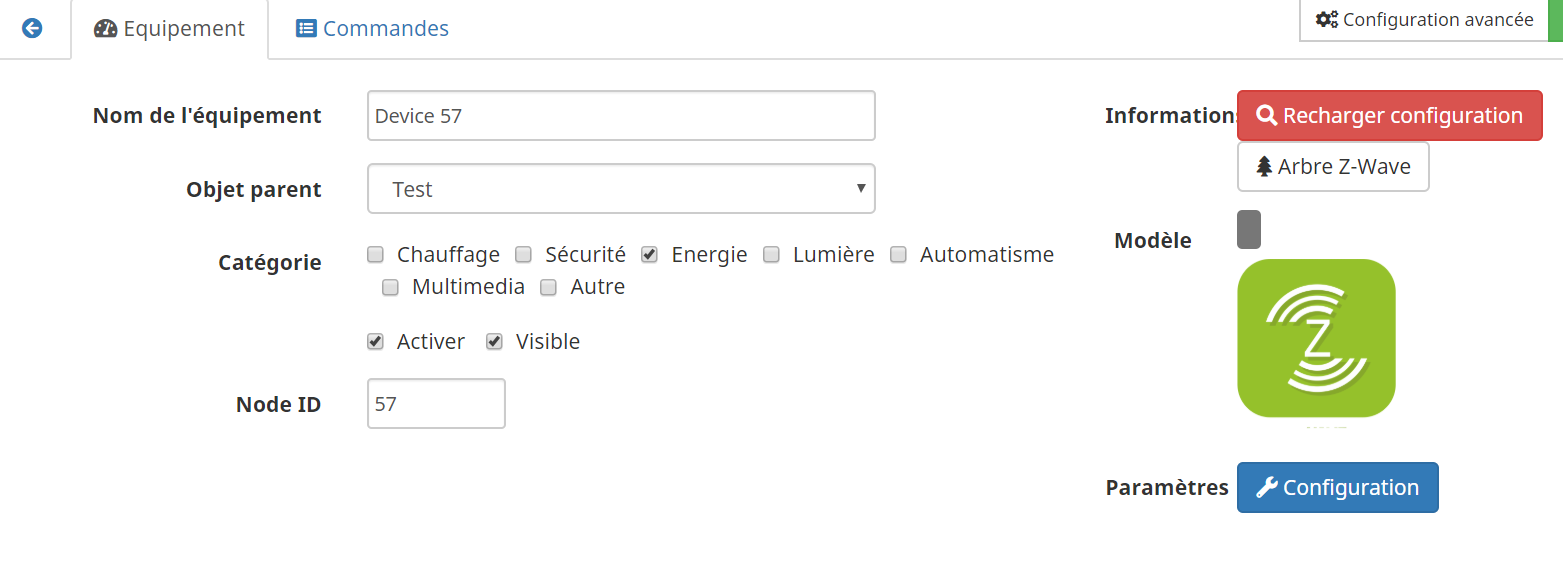Screen dimensions: 1563x576
Task: Select the Equipement tab
Action: (169, 29)
